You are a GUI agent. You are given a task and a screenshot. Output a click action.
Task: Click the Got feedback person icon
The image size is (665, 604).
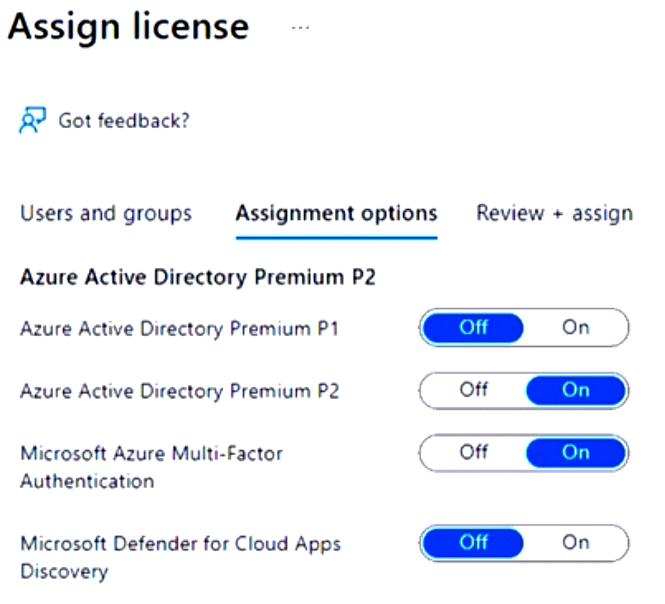click(x=31, y=121)
